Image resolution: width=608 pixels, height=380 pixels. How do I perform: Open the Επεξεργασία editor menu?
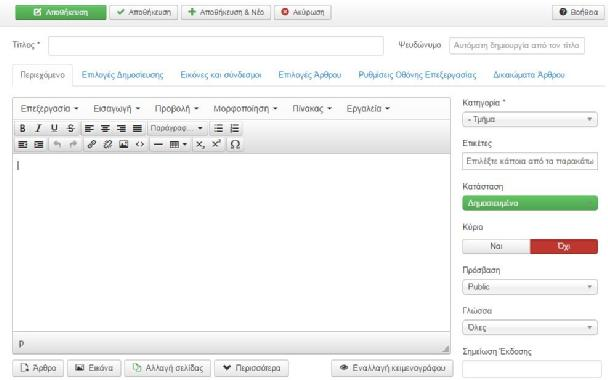50,109
